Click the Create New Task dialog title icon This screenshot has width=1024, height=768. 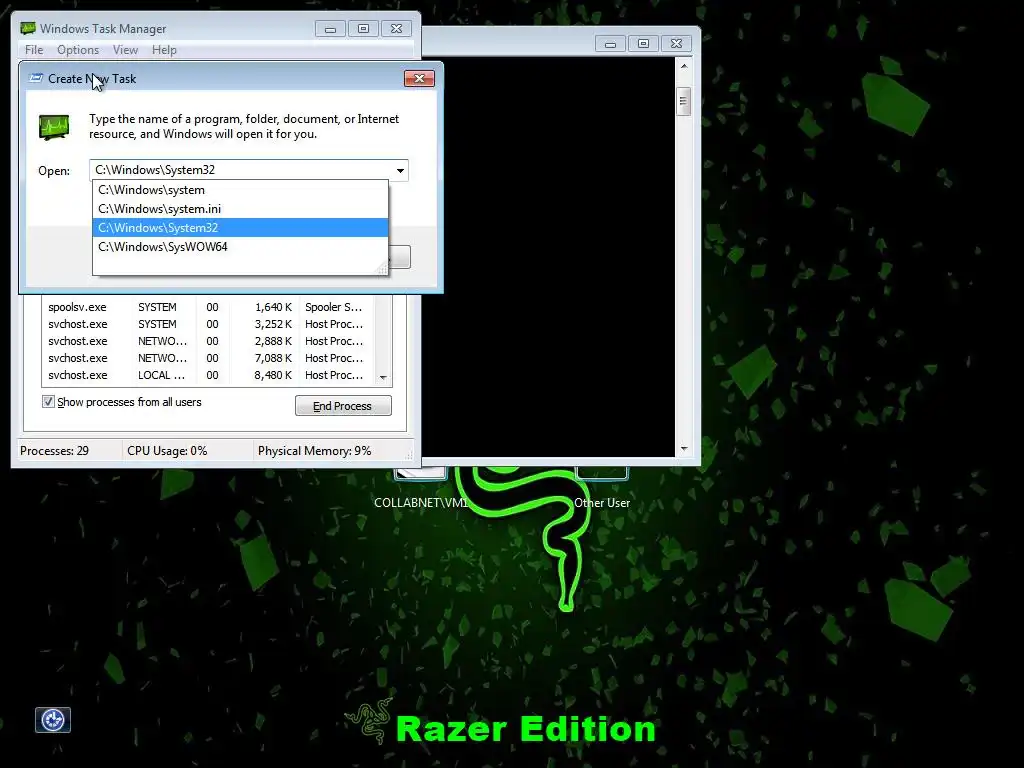coord(36,78)
